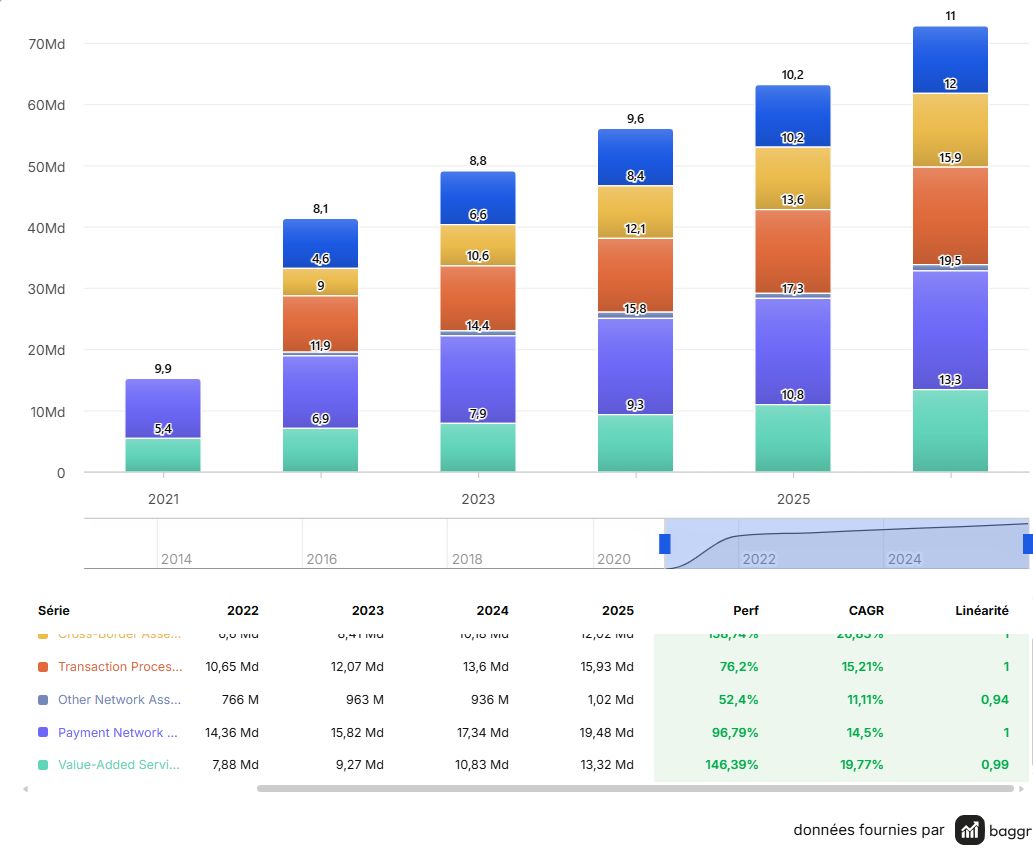Screen dimensions: 1033x857
Task: Click the 2026 yellow segment labeled 15,9
Action: click(950, 130)
